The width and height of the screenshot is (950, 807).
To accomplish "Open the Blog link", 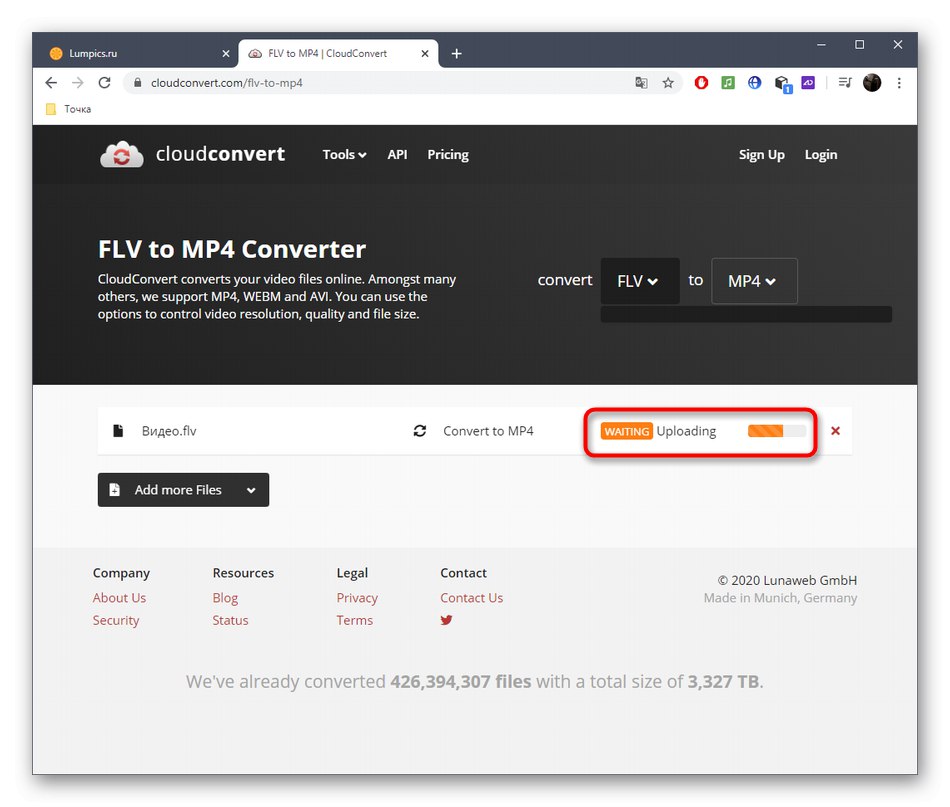I will 225,597.
